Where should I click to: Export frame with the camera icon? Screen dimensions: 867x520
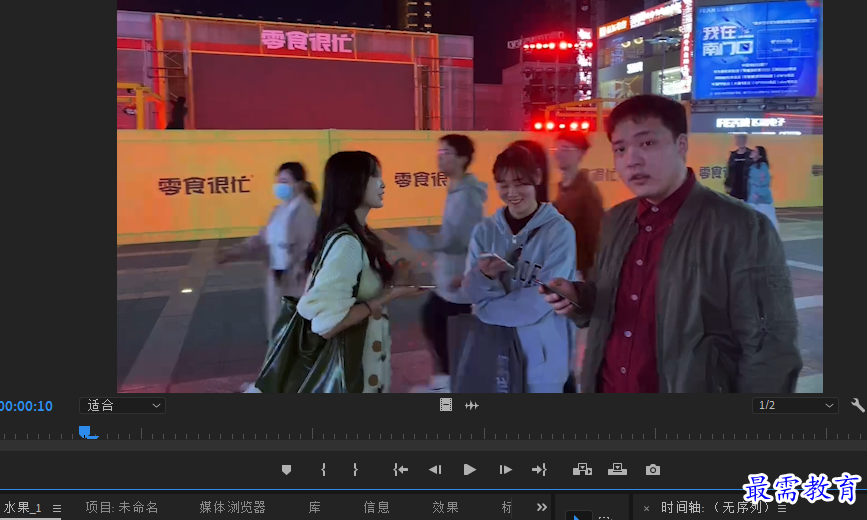click(653, 470)
